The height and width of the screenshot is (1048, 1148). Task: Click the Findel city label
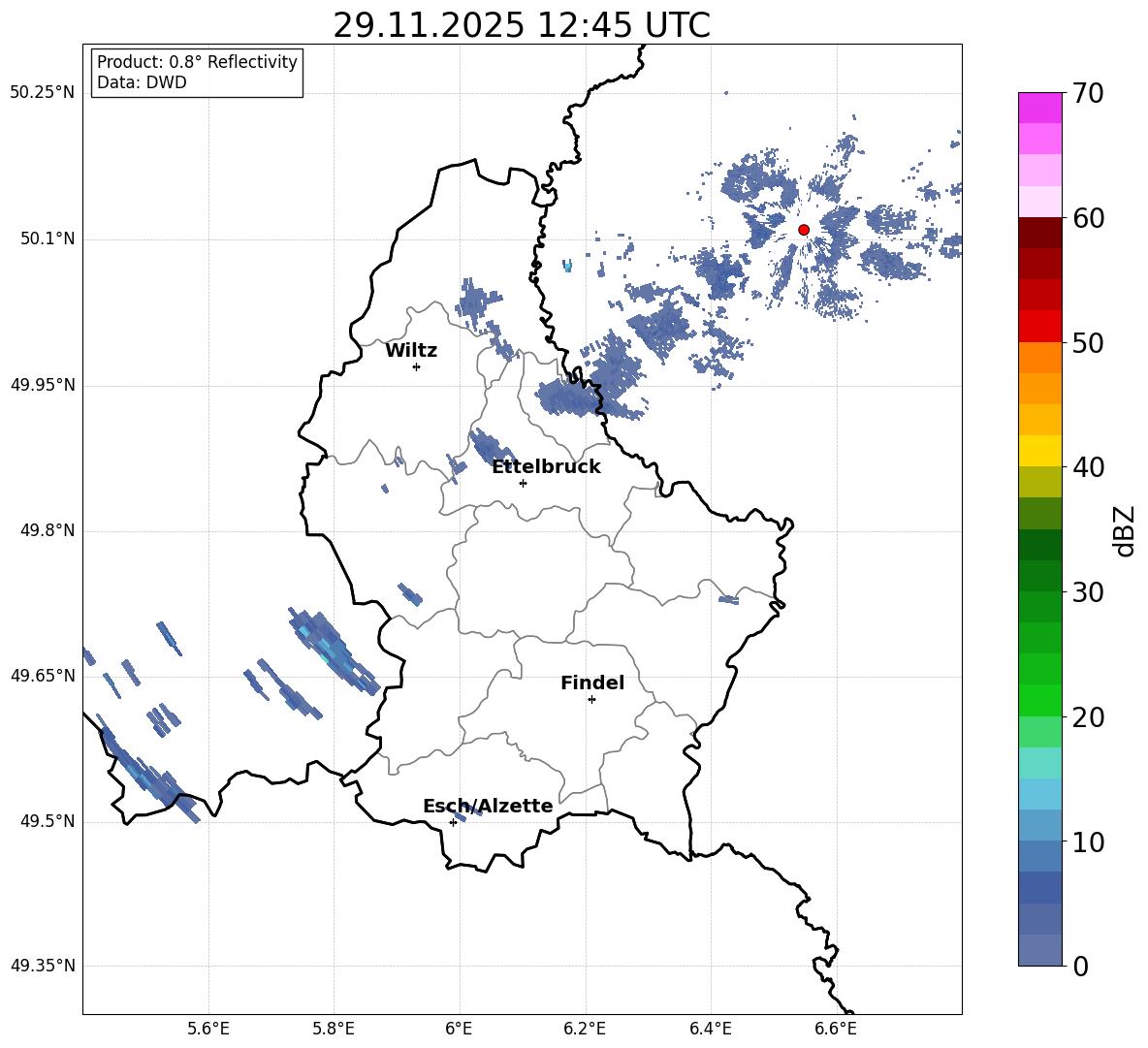(592, 683)
